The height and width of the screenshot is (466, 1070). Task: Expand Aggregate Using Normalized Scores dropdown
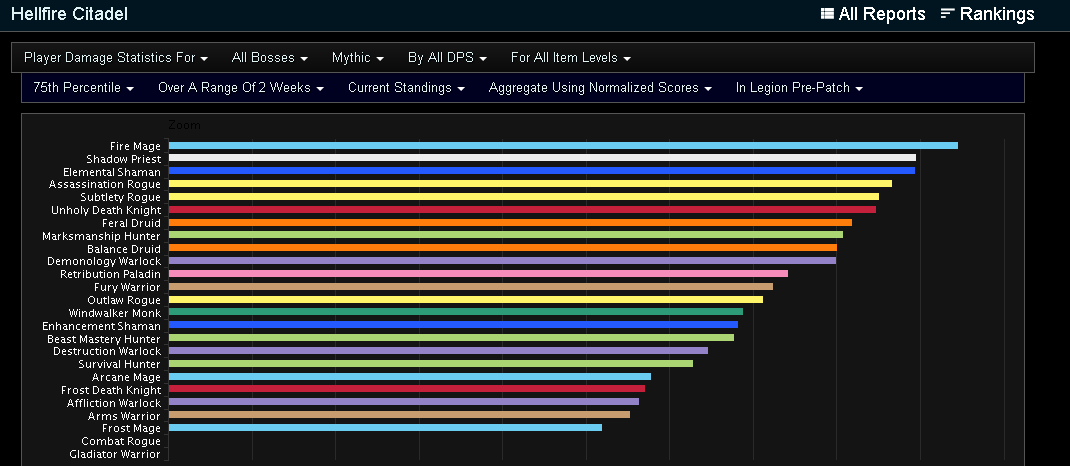pyautogui.click(x=601, y=88)
